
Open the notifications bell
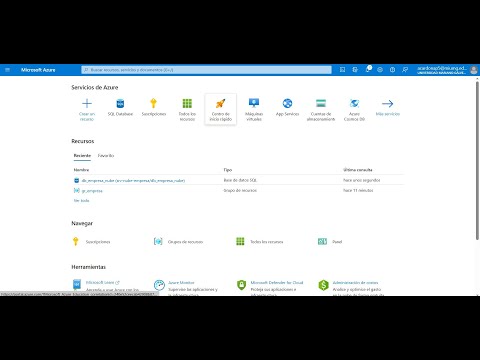pyautogui.click(x=368, y=69)
